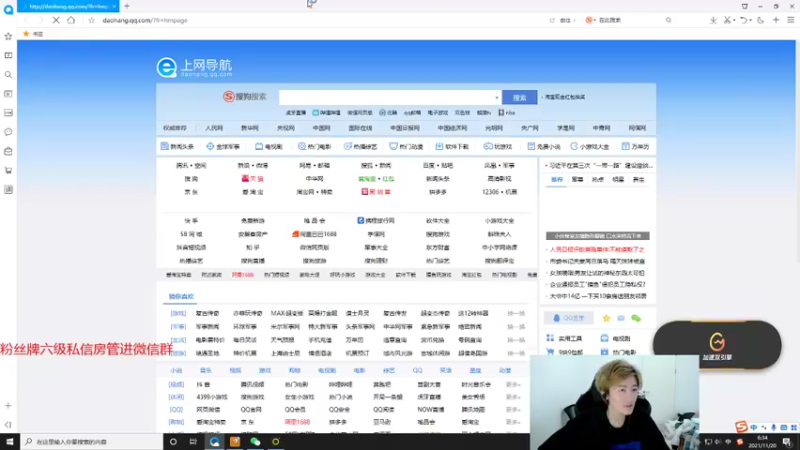Select the 推荐 news tab
Image resolution: width=800 pixels, height=450 pixels.
point(557,180)
